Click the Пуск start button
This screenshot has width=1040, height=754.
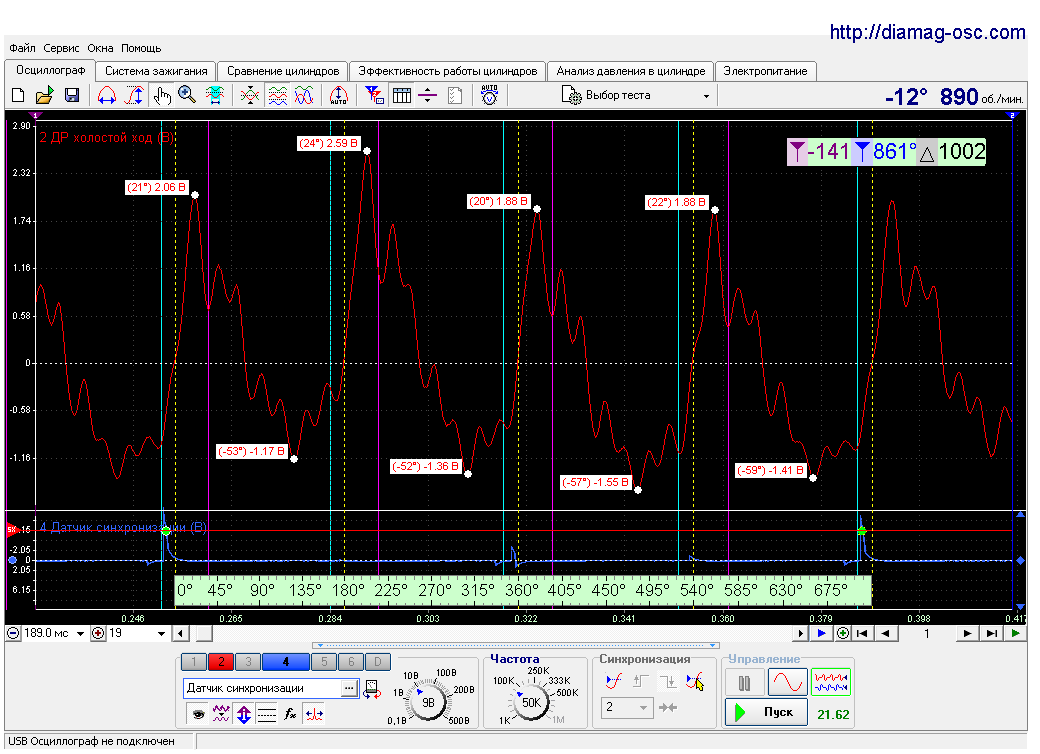(766, 712)
